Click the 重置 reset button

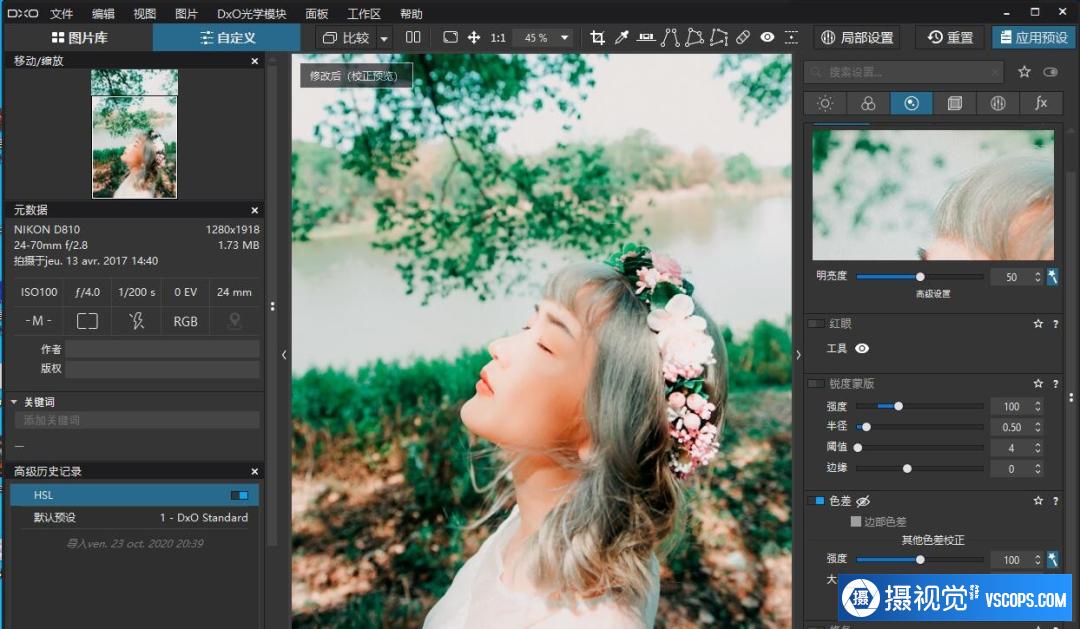951,37
